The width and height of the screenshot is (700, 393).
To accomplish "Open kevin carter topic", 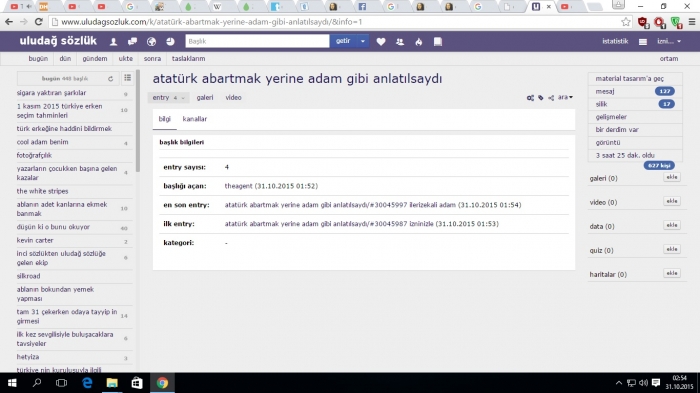I will (35, 240).
